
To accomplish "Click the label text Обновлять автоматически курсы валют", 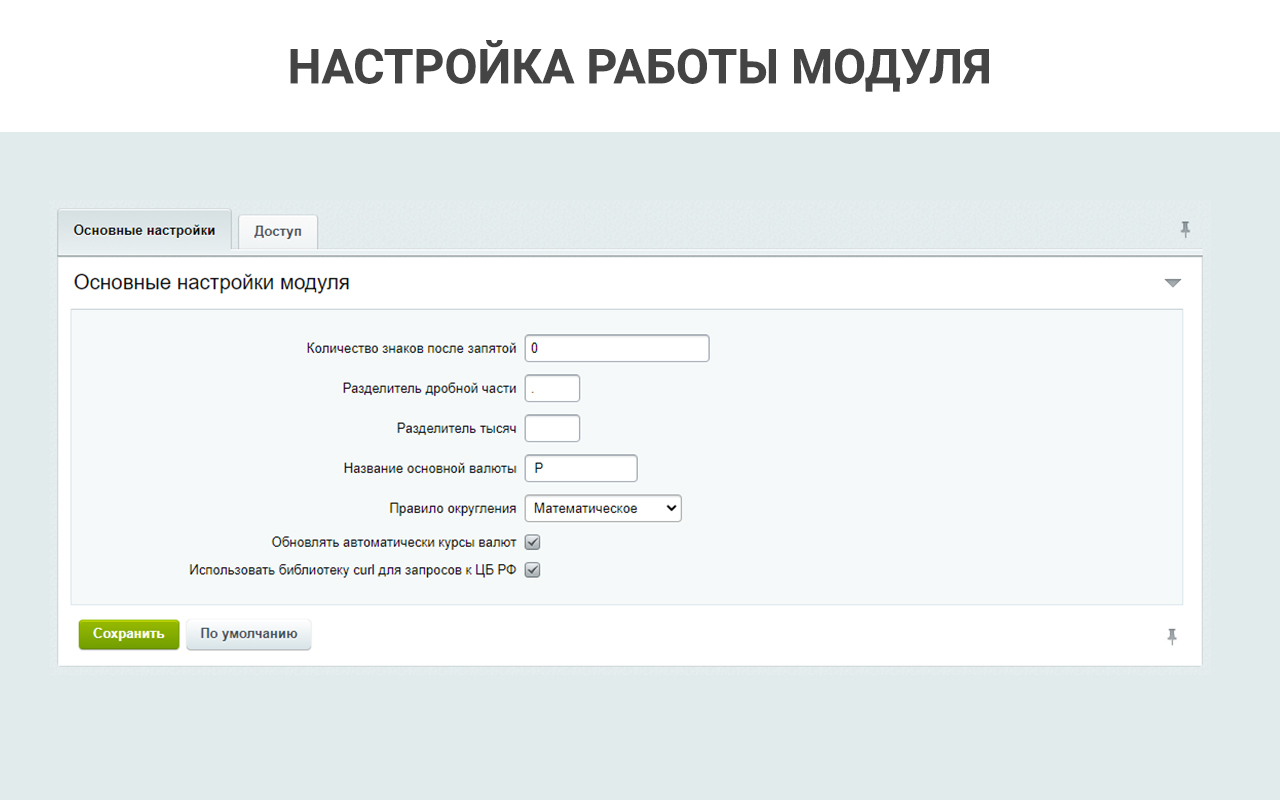I will click(x=394, y=542).
